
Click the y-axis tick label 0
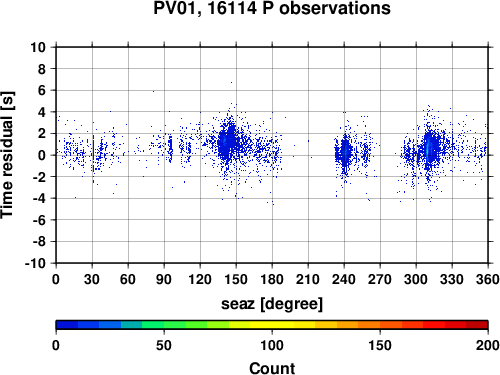point(42,155)
